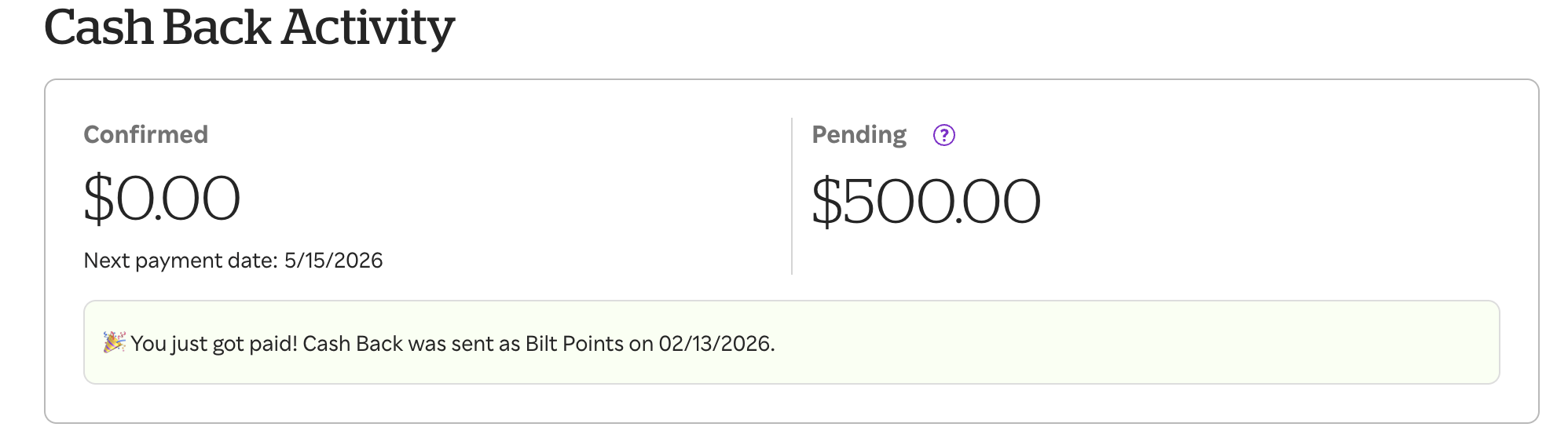Screen dimensions: 1568x438
Task: Click the 02/13/2026 date in banner
Action: pos(716,344)
